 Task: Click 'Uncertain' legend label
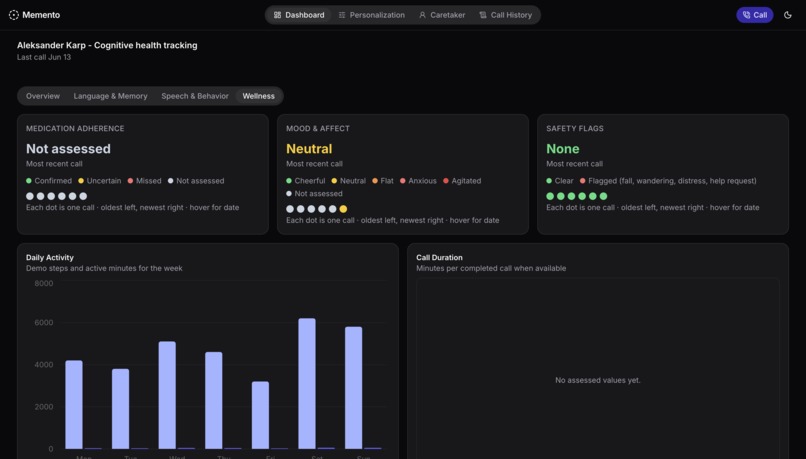[104, 181]
